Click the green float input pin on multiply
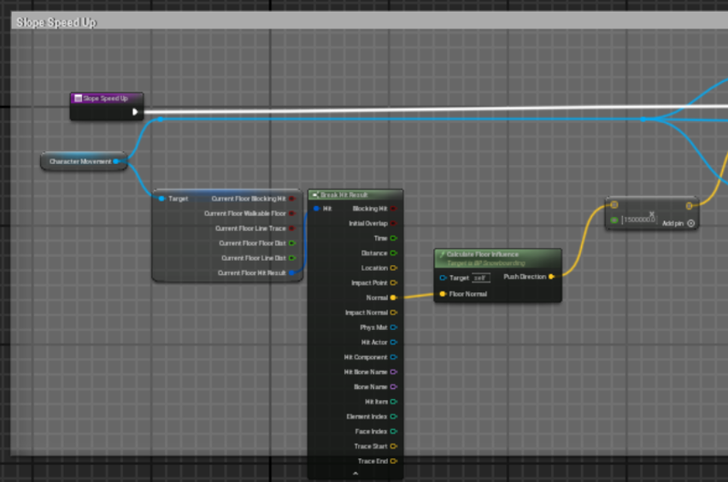Screen dimensions: 728x482 (614, 220)
